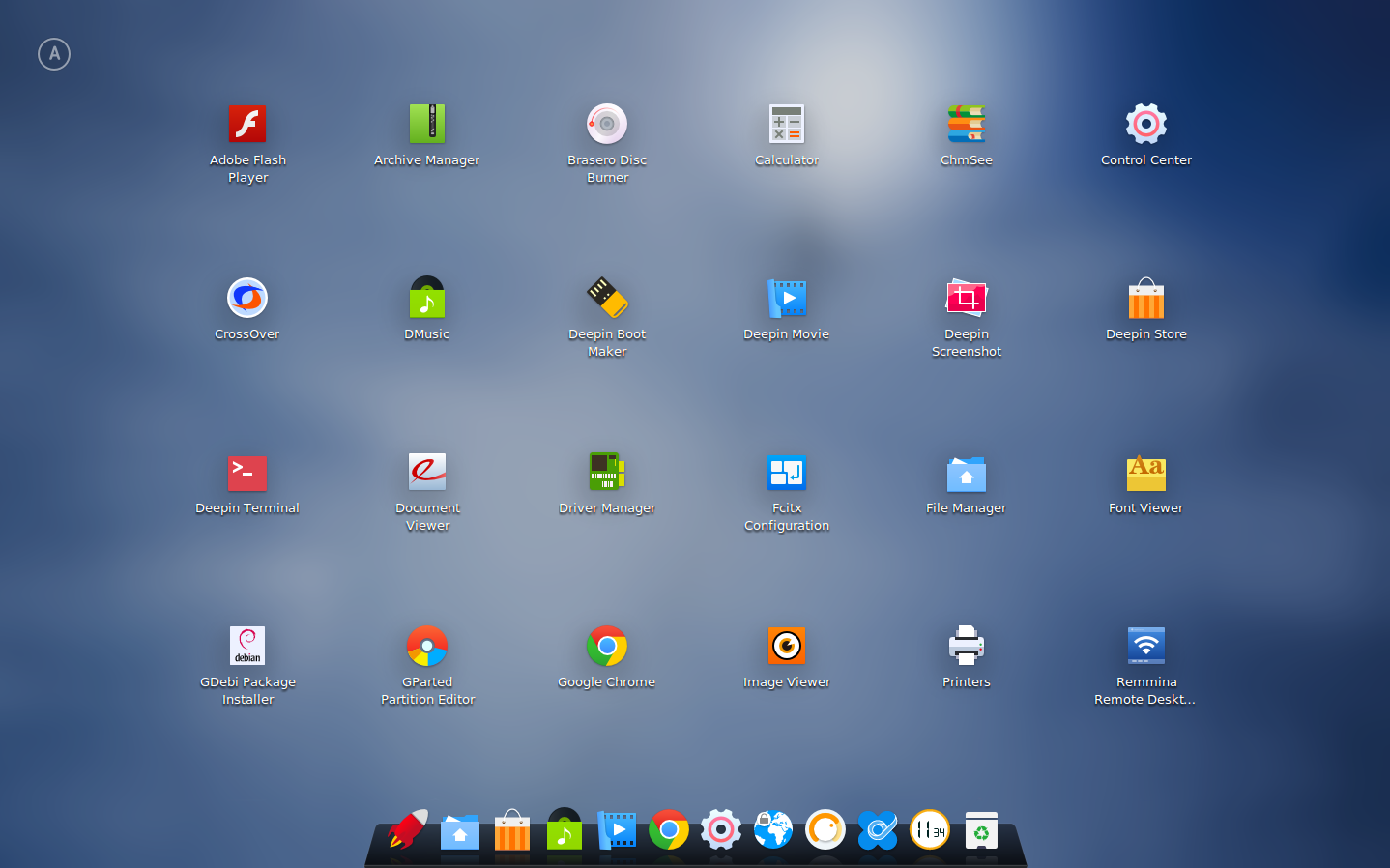The height and width of the screenshot is (868, 1390).
Task: Launch CrossOver
Action: 247,299
